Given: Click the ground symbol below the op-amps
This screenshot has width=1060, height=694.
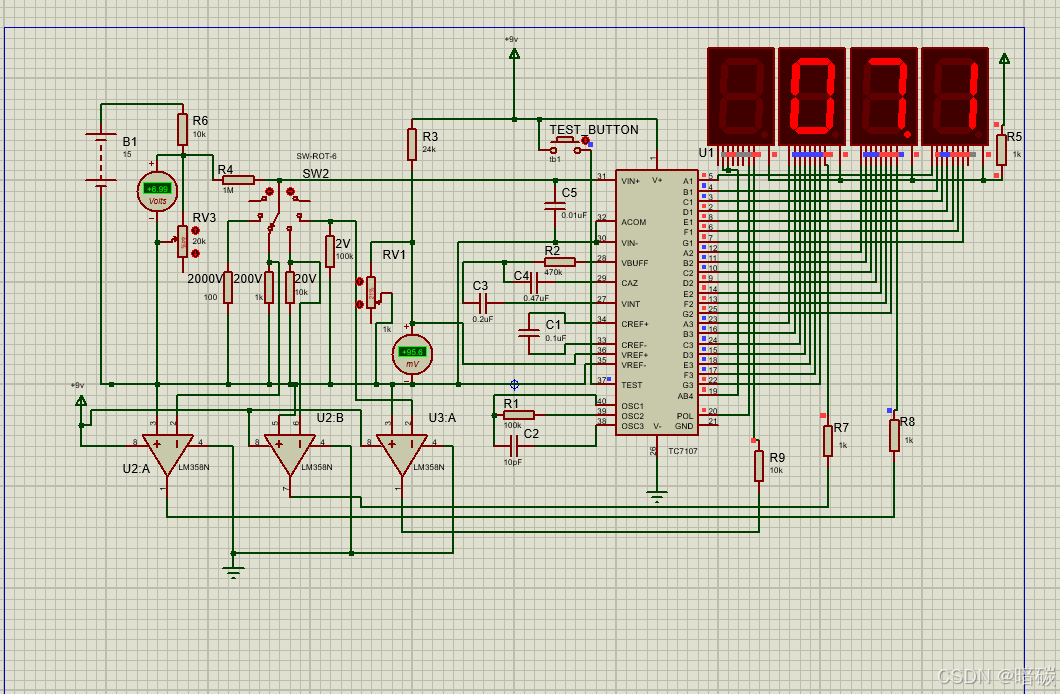Looking at the screenshot, I should pyautogui.click(x=233, y=573).
